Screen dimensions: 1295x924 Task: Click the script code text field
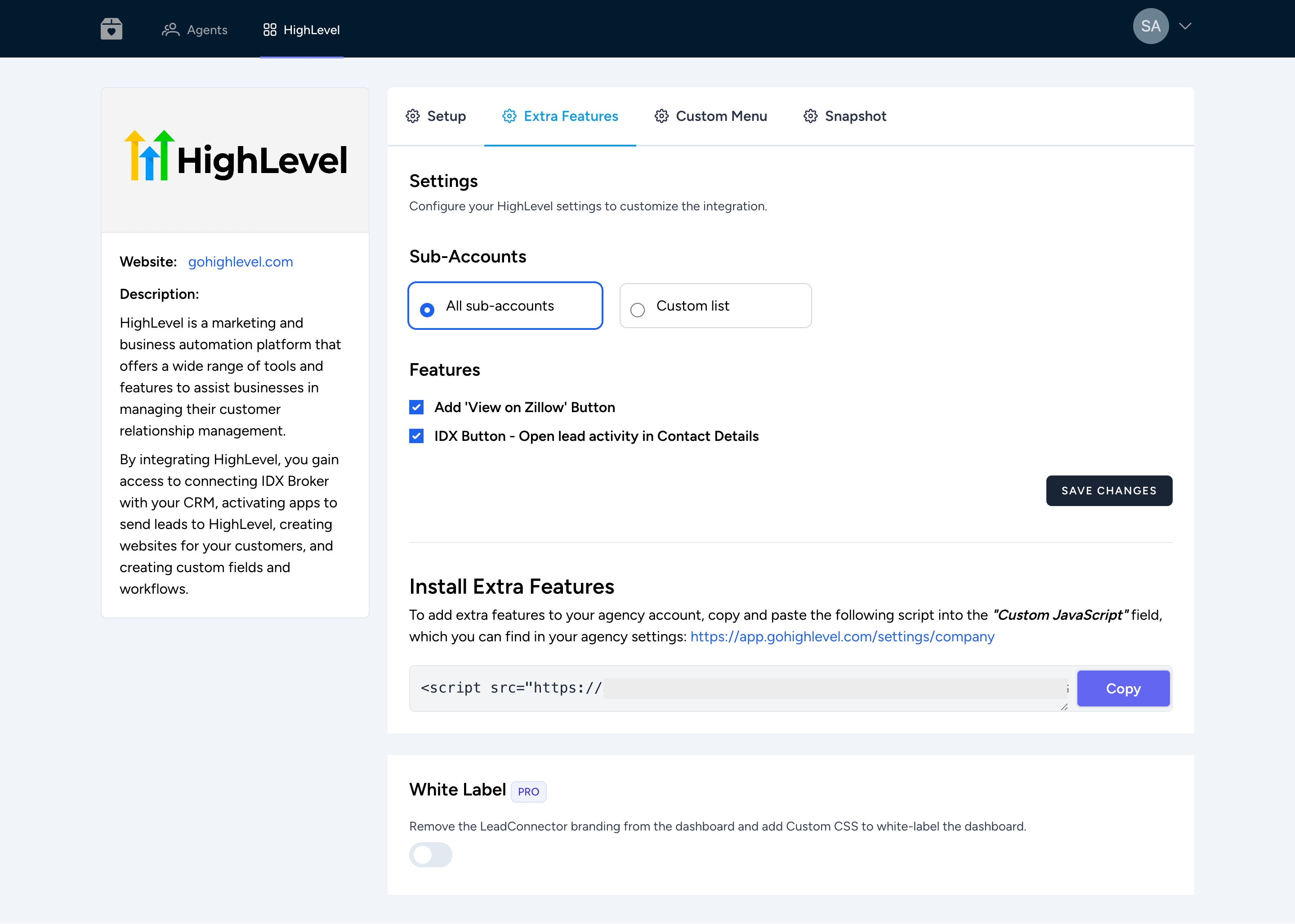[740, 689]
